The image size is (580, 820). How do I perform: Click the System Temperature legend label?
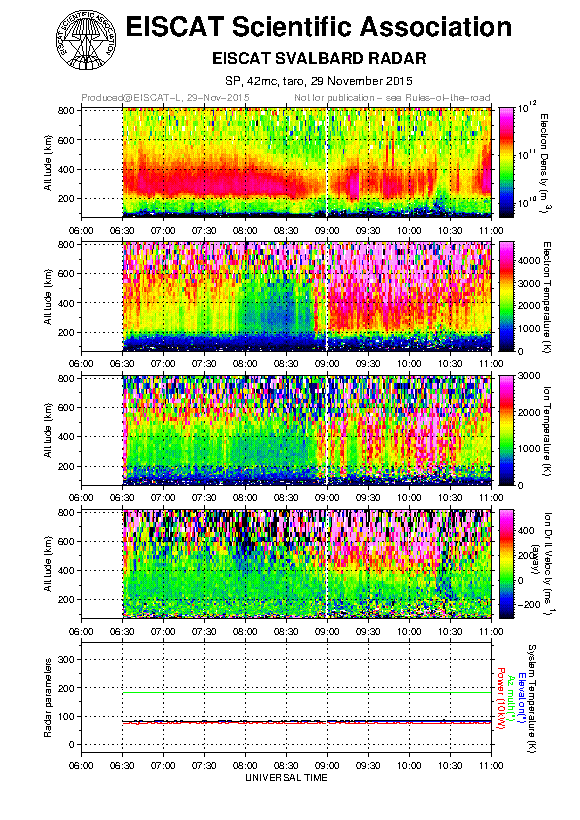tap(532, 698)
